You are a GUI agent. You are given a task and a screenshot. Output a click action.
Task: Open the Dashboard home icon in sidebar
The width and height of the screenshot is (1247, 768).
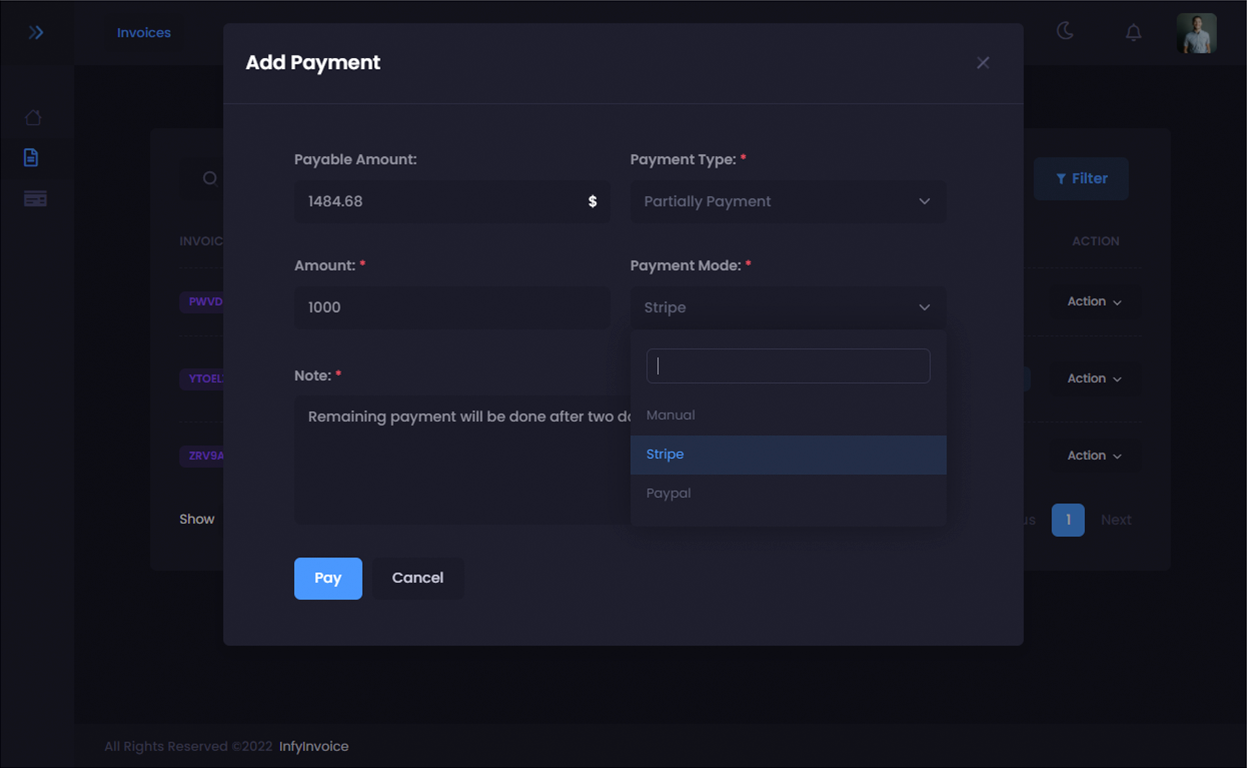(x=34, y=117)
